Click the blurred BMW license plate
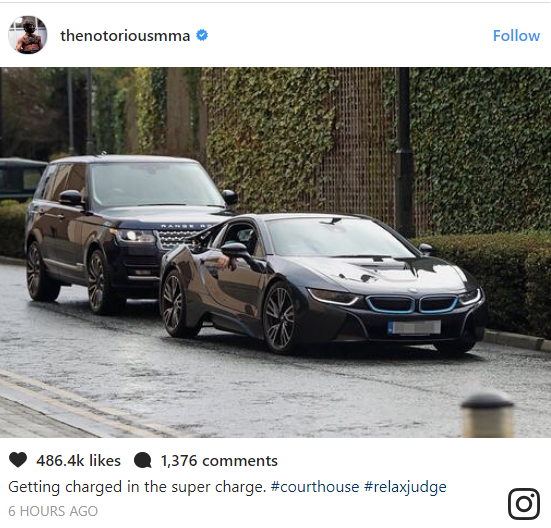The width and height of the screenshot is (551, 528). (414, 327)
